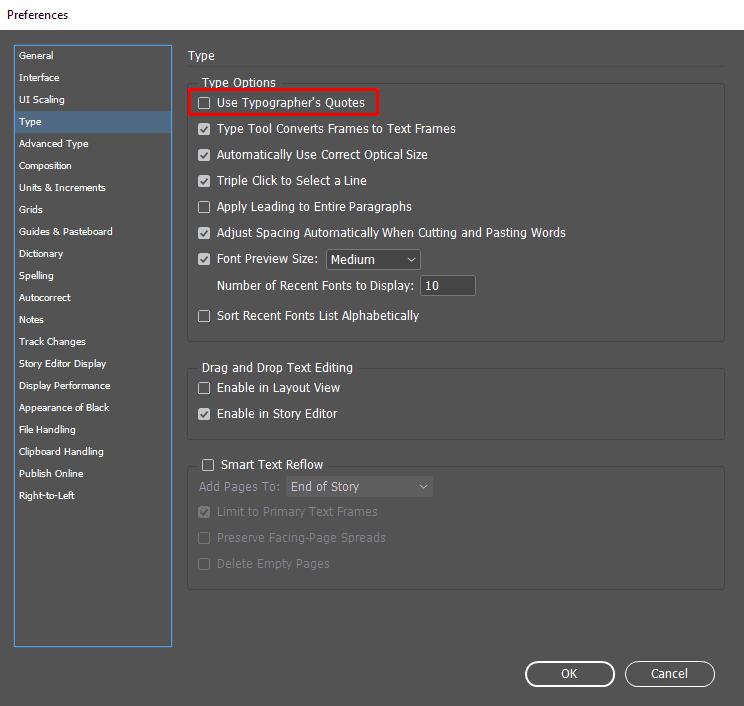Switch to Advanced Type preferences
Viewport: 744px width, 706px height.
[x=54, y=144]
